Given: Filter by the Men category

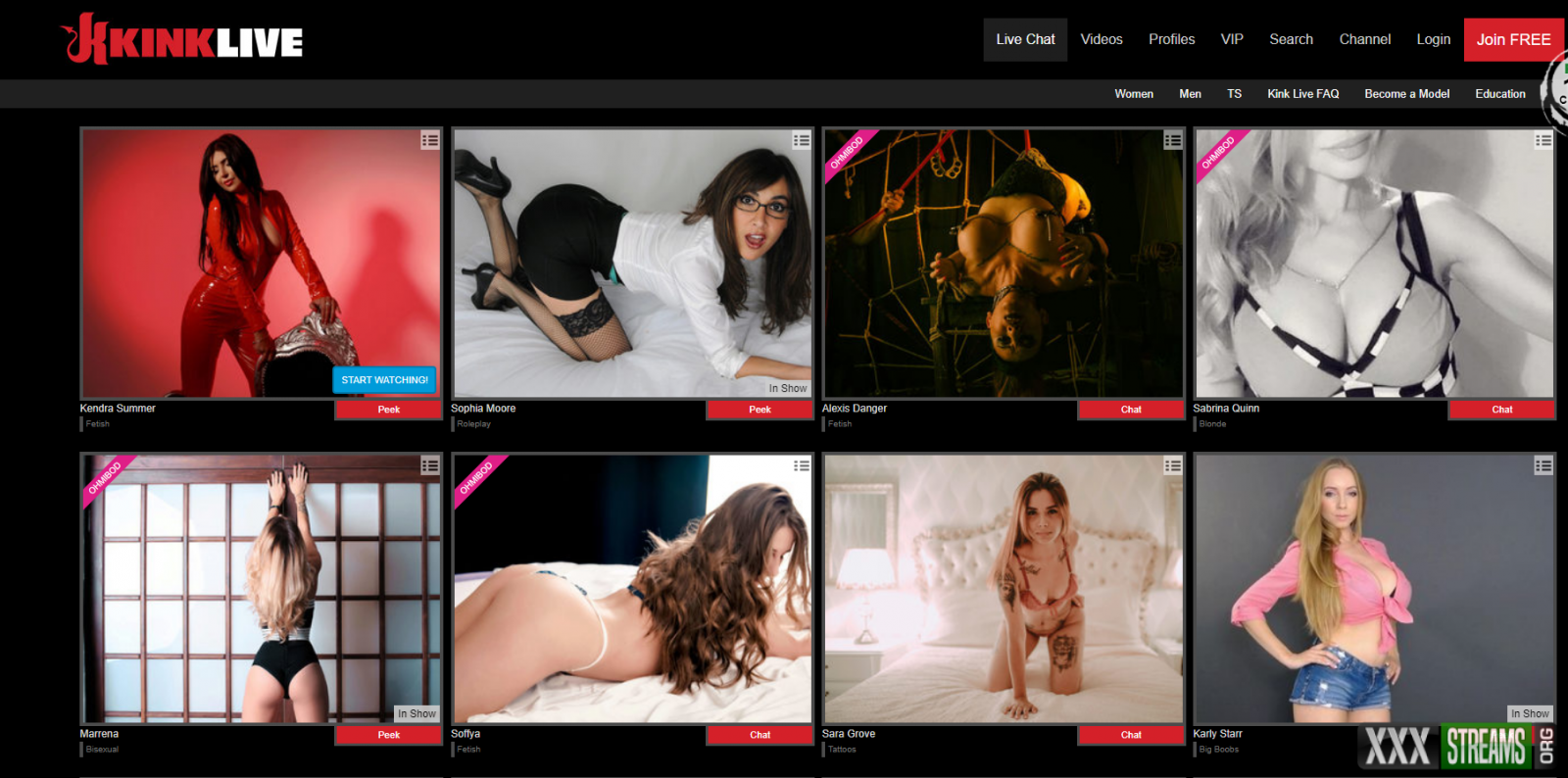Looking at the screenshot, I should click(x=1190, y=94).
